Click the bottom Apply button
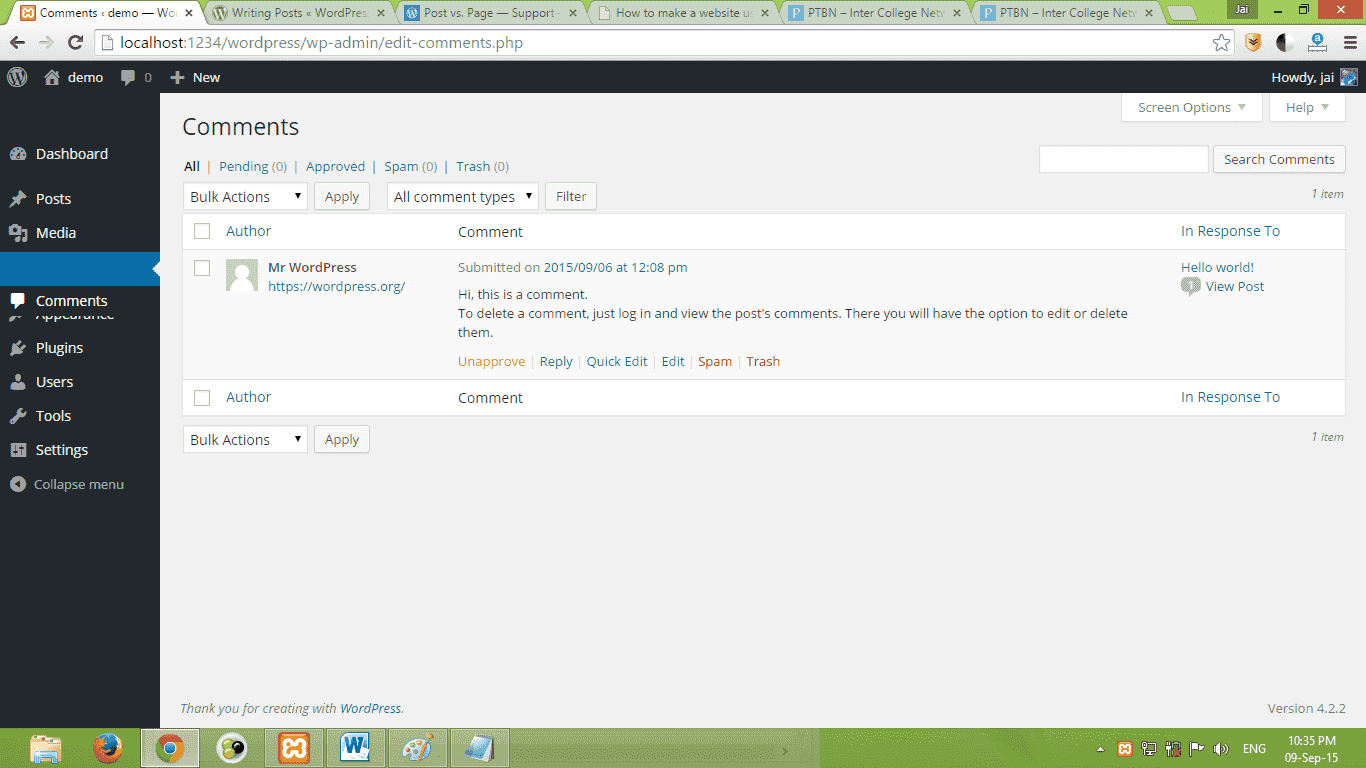1366x768 pixels. point(342,439)
